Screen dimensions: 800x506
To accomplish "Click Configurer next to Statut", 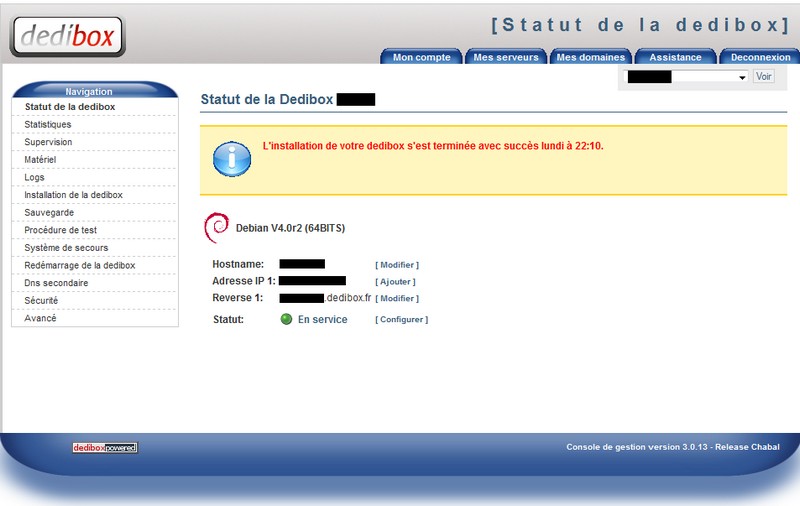I will tap(402, 319).
